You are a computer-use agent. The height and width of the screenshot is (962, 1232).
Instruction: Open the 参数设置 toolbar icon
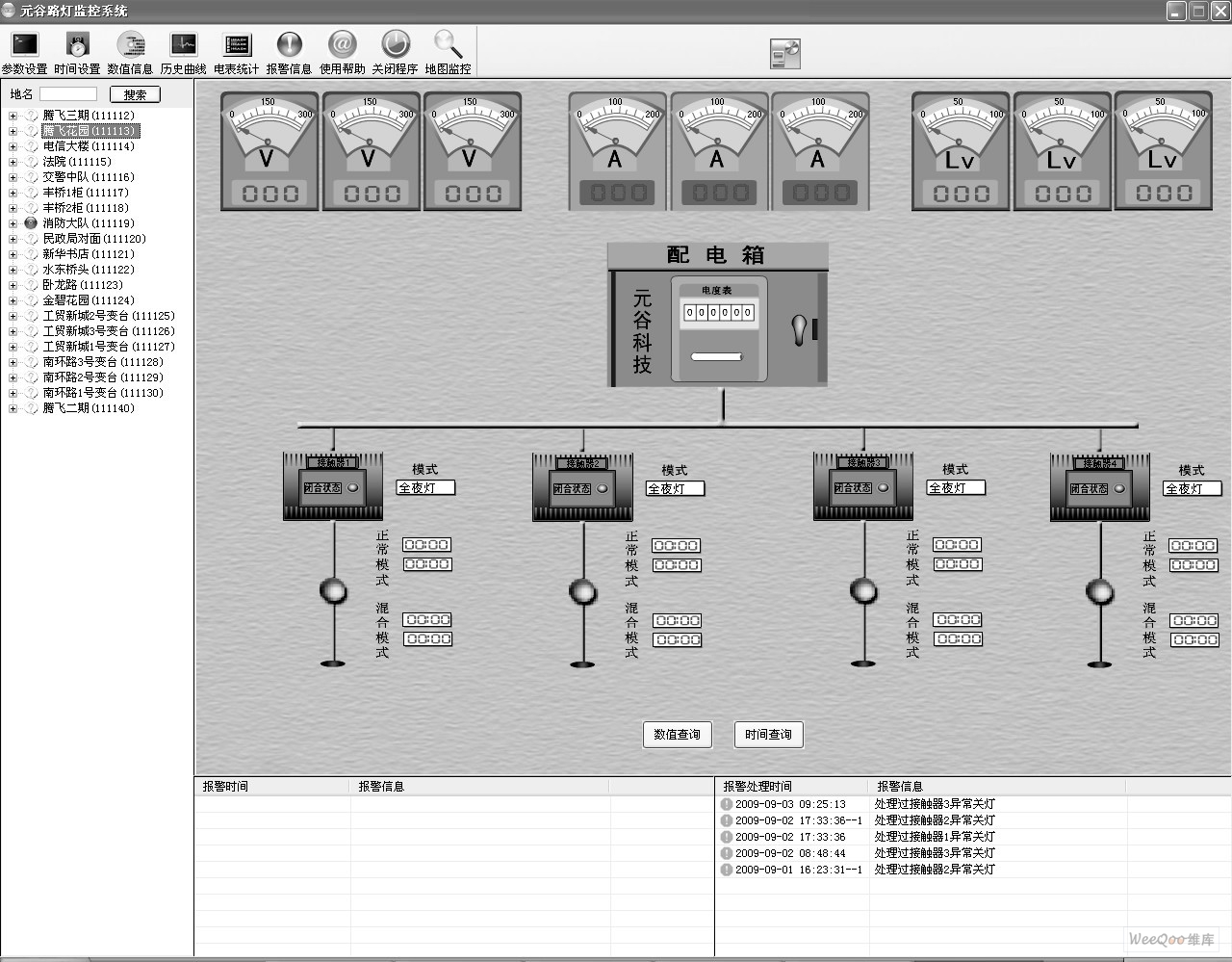click(24, 45)
